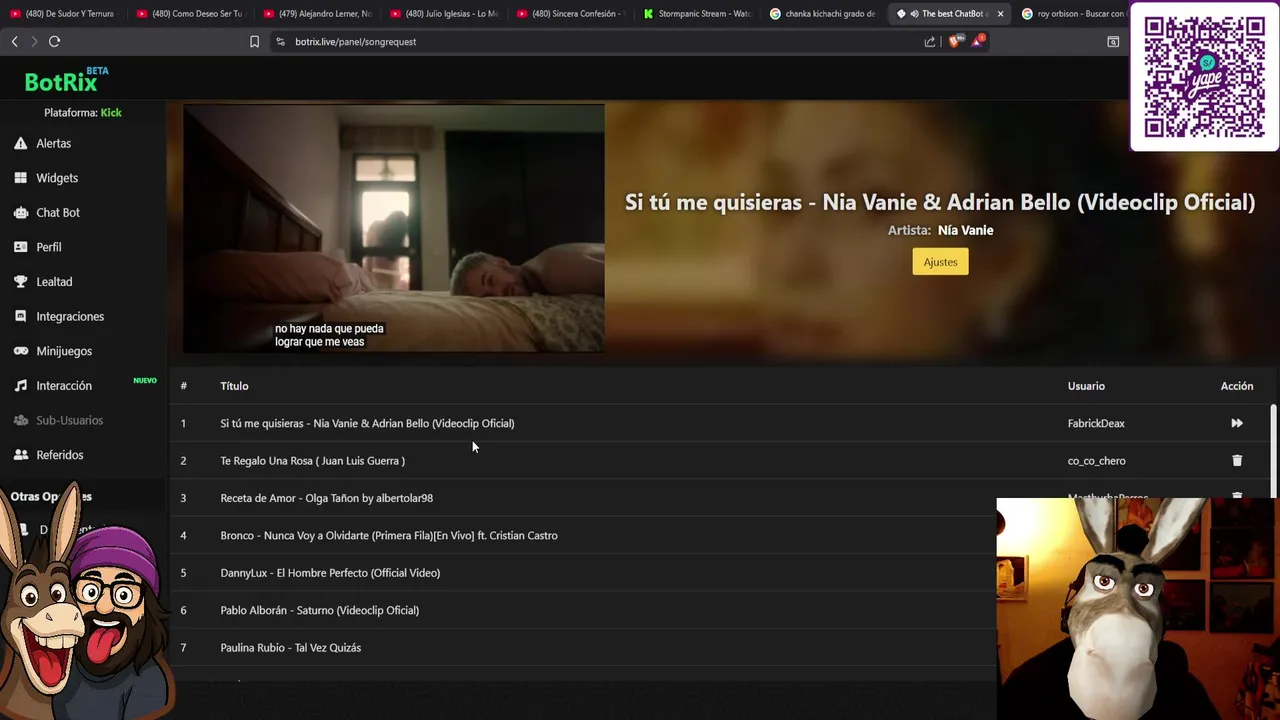Click the Referidos people icon
The image size is (1280, 720).
pos(20,455)
